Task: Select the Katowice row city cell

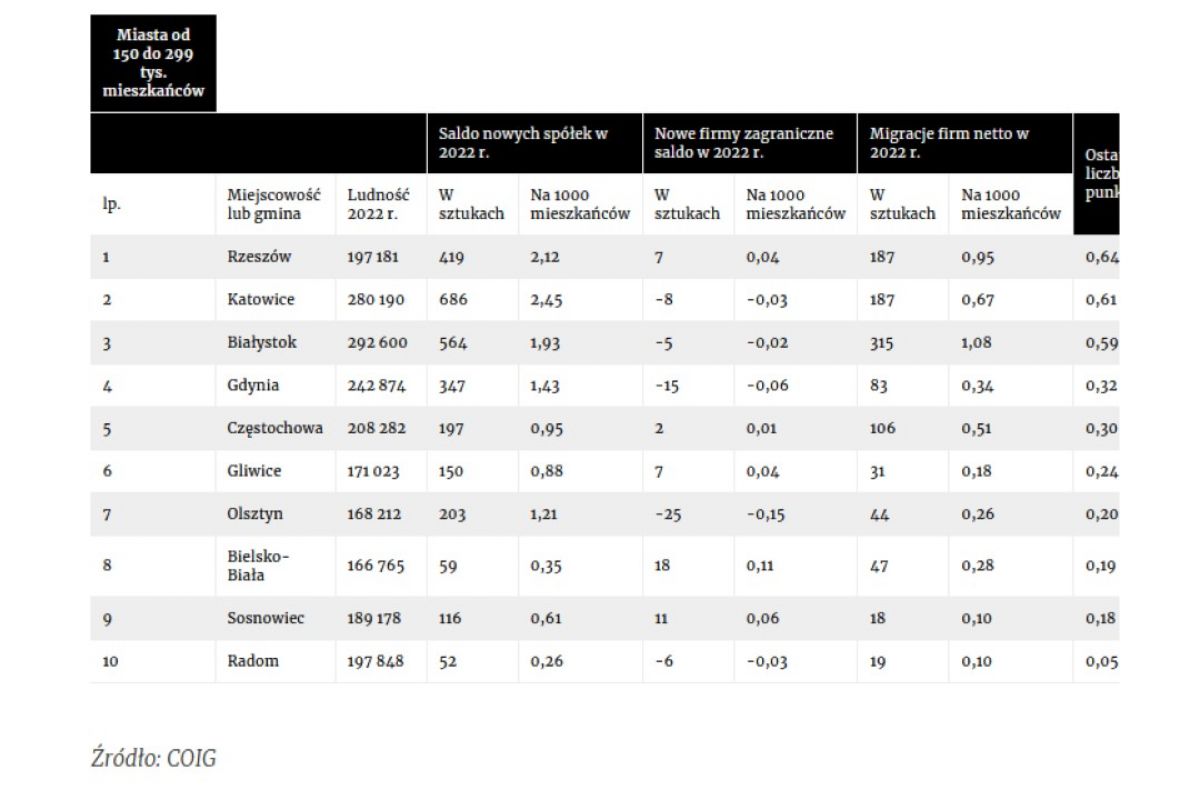Action: point(261,300)
